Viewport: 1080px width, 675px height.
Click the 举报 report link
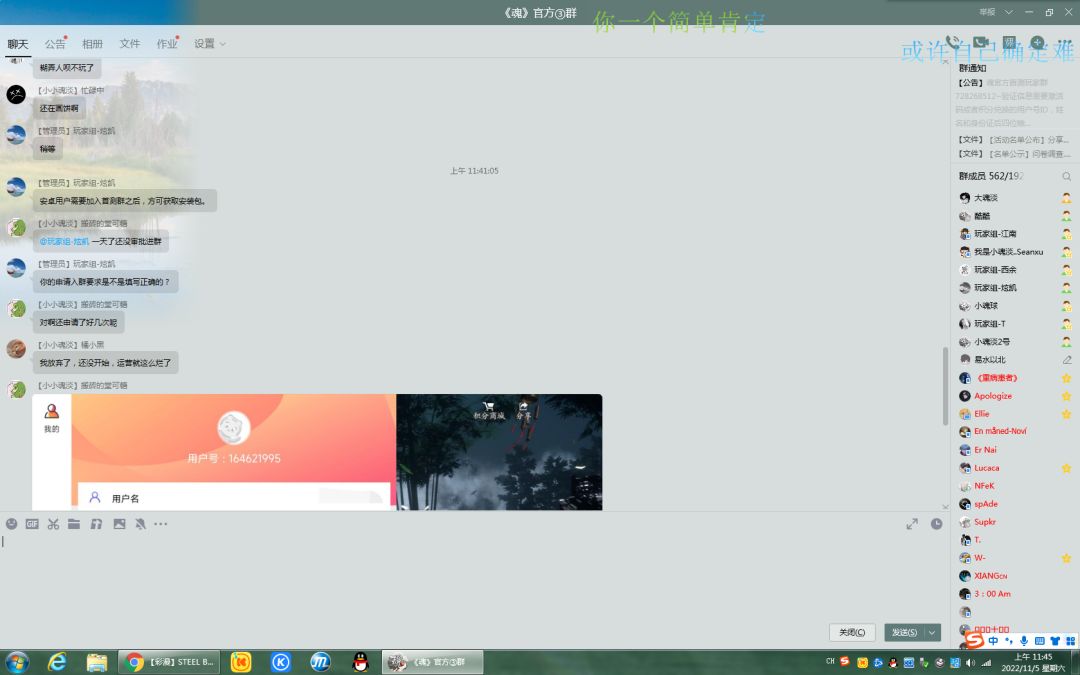pos(988,12)
